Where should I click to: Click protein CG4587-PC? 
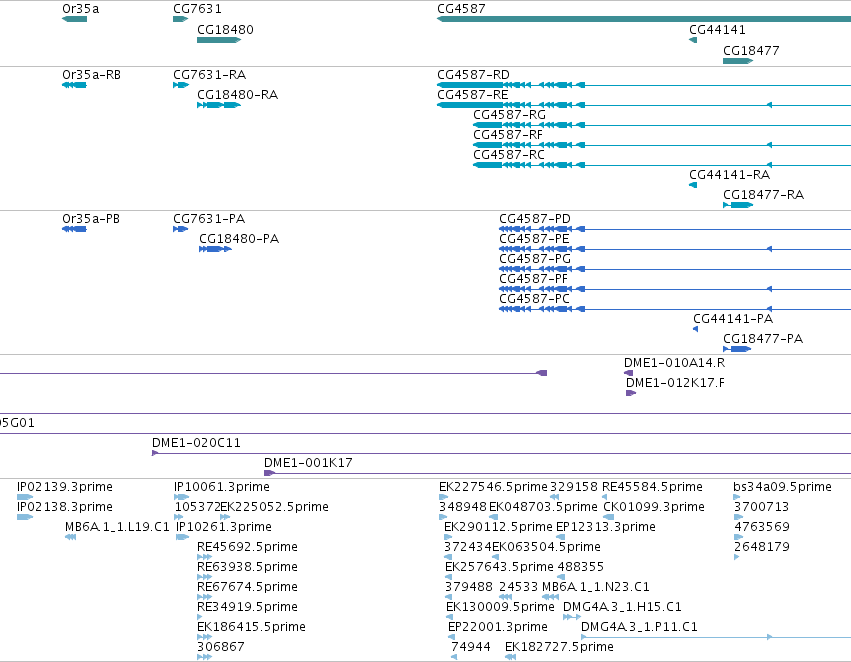(x=675, y=309)
